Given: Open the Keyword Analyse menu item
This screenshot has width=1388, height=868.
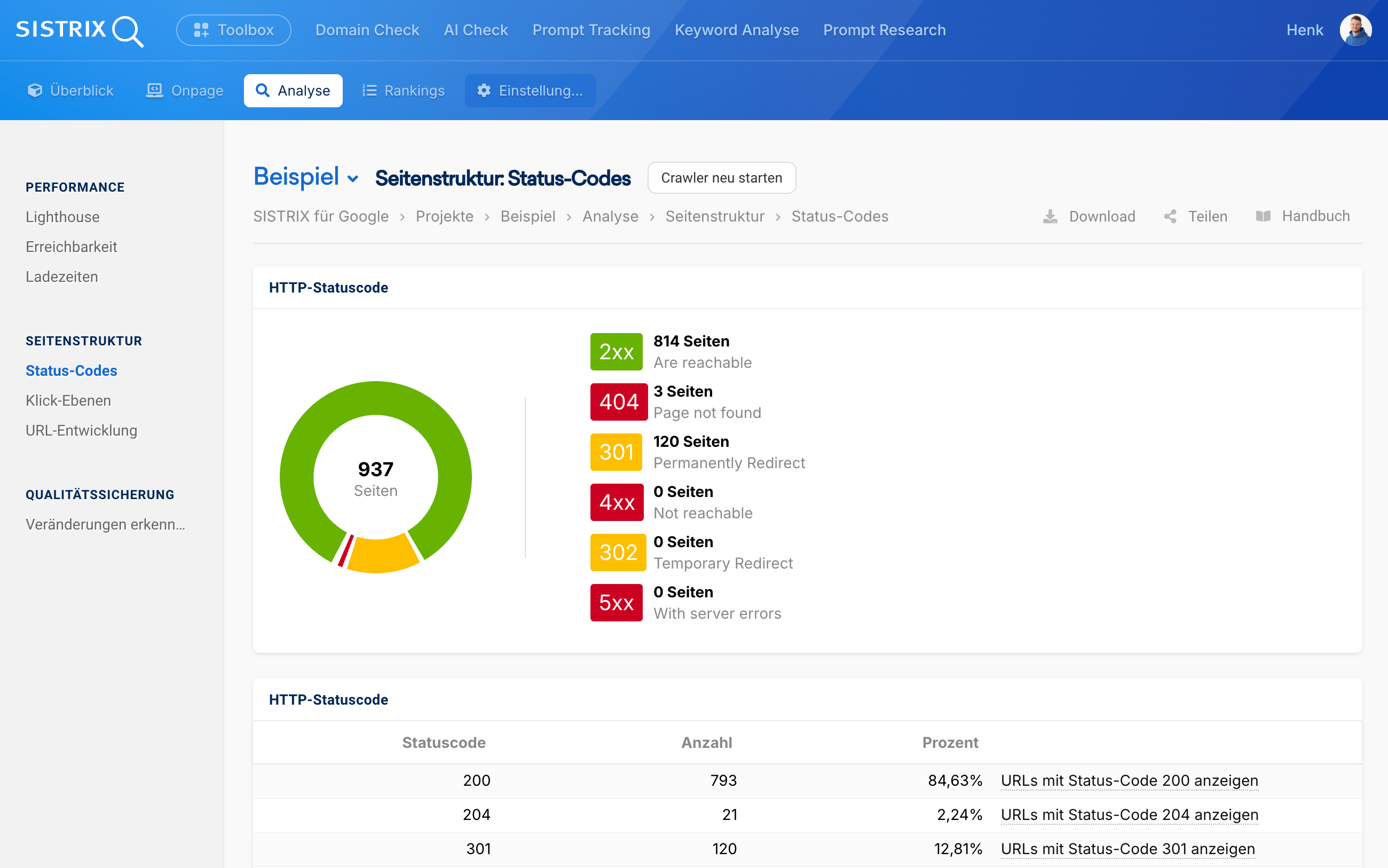Looking at the screenshot, I should pyautogui.click(x=737, y=30).
